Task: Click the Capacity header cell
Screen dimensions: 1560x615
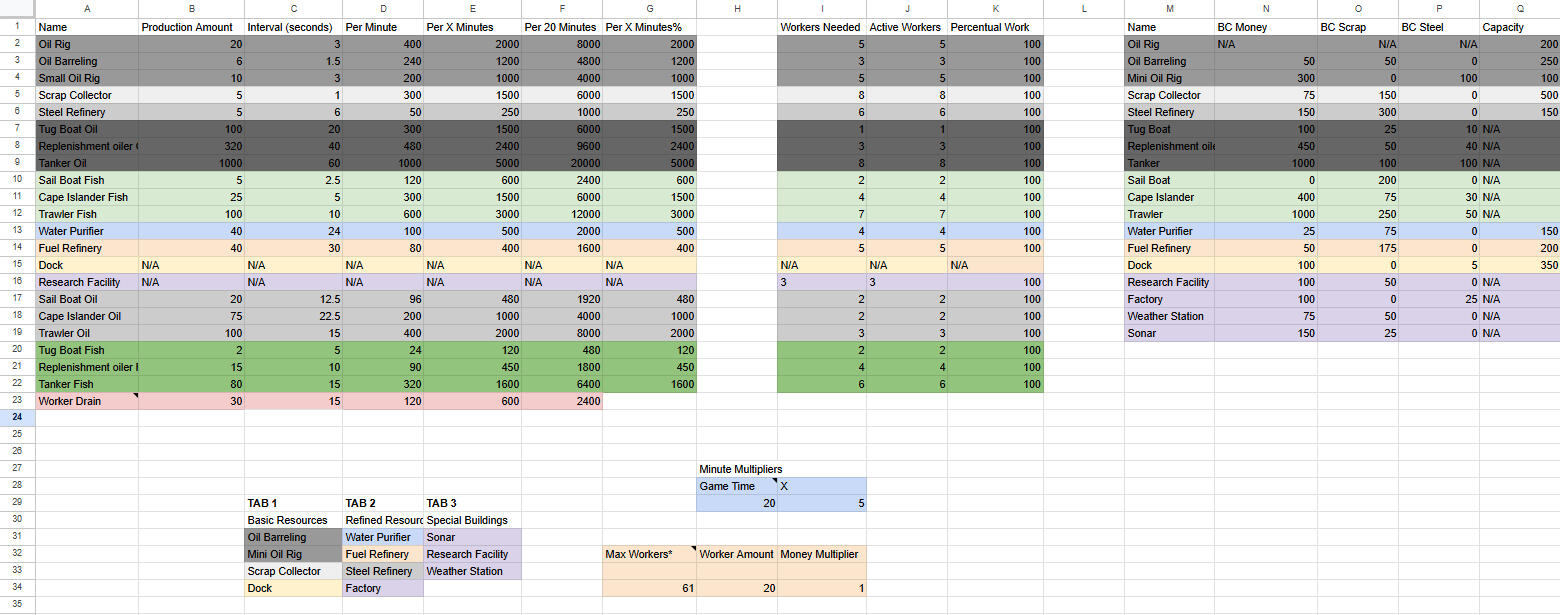Action: (x=1518, y=27)
